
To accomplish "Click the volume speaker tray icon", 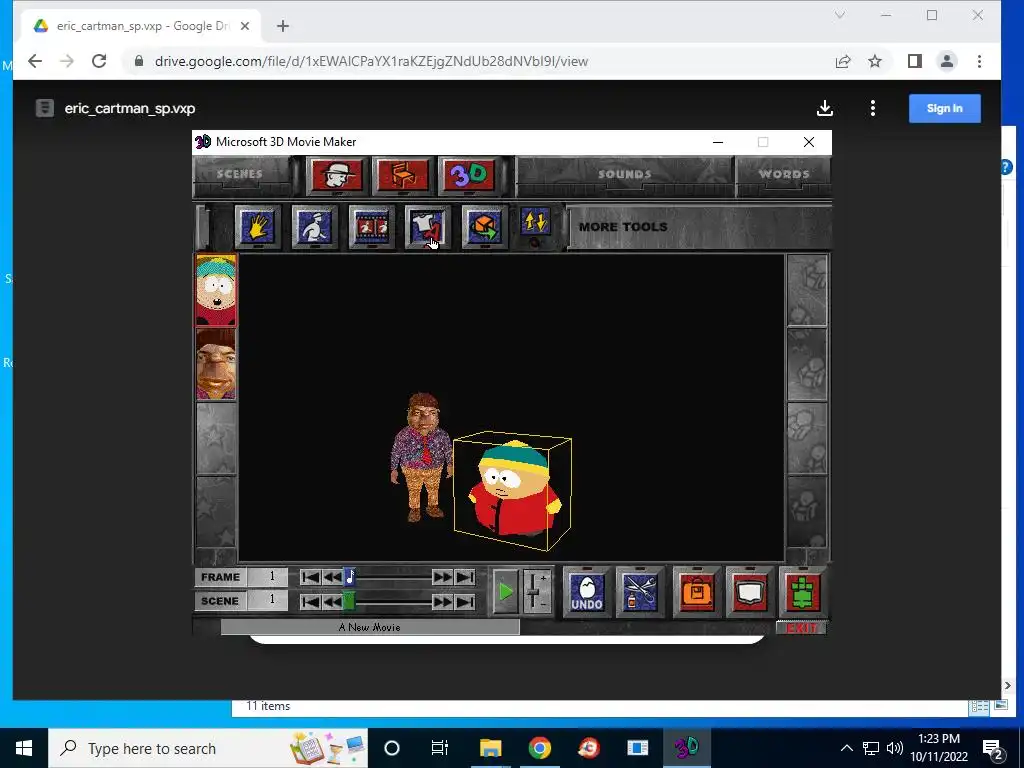I will click(895, 748).
